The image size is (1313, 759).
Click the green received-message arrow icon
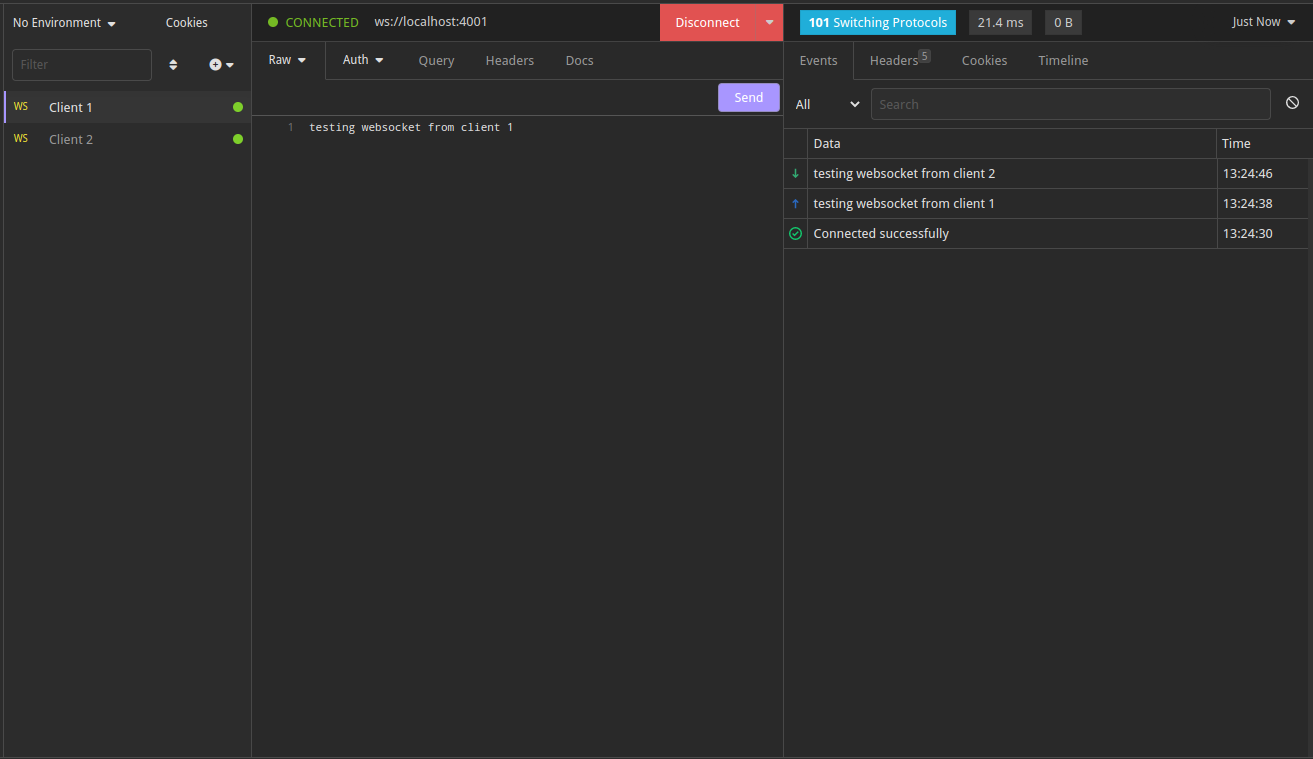point(795,173)
